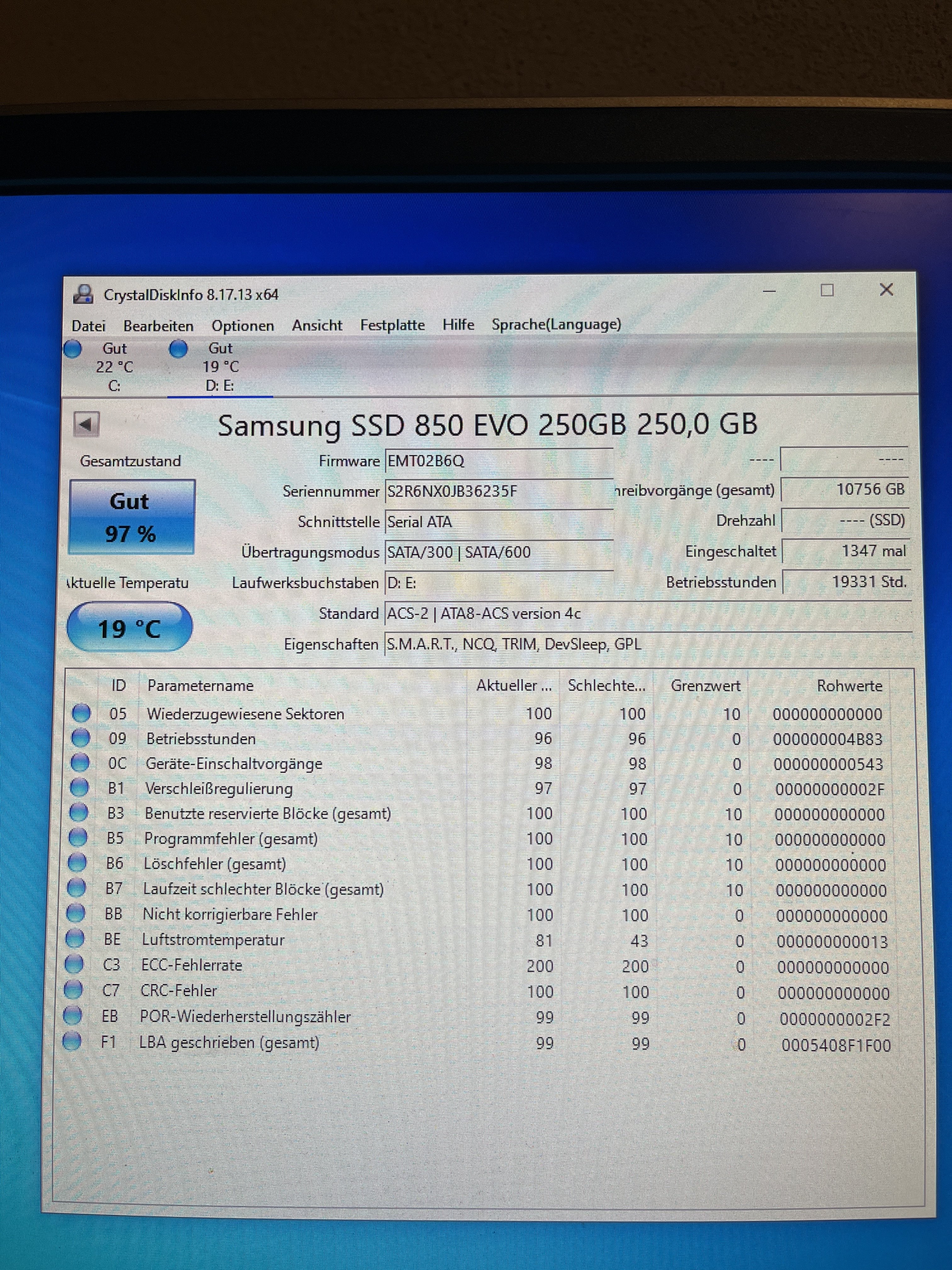
Task: Select the Verschleißregulierung parameter name
Action: (218, 789)
